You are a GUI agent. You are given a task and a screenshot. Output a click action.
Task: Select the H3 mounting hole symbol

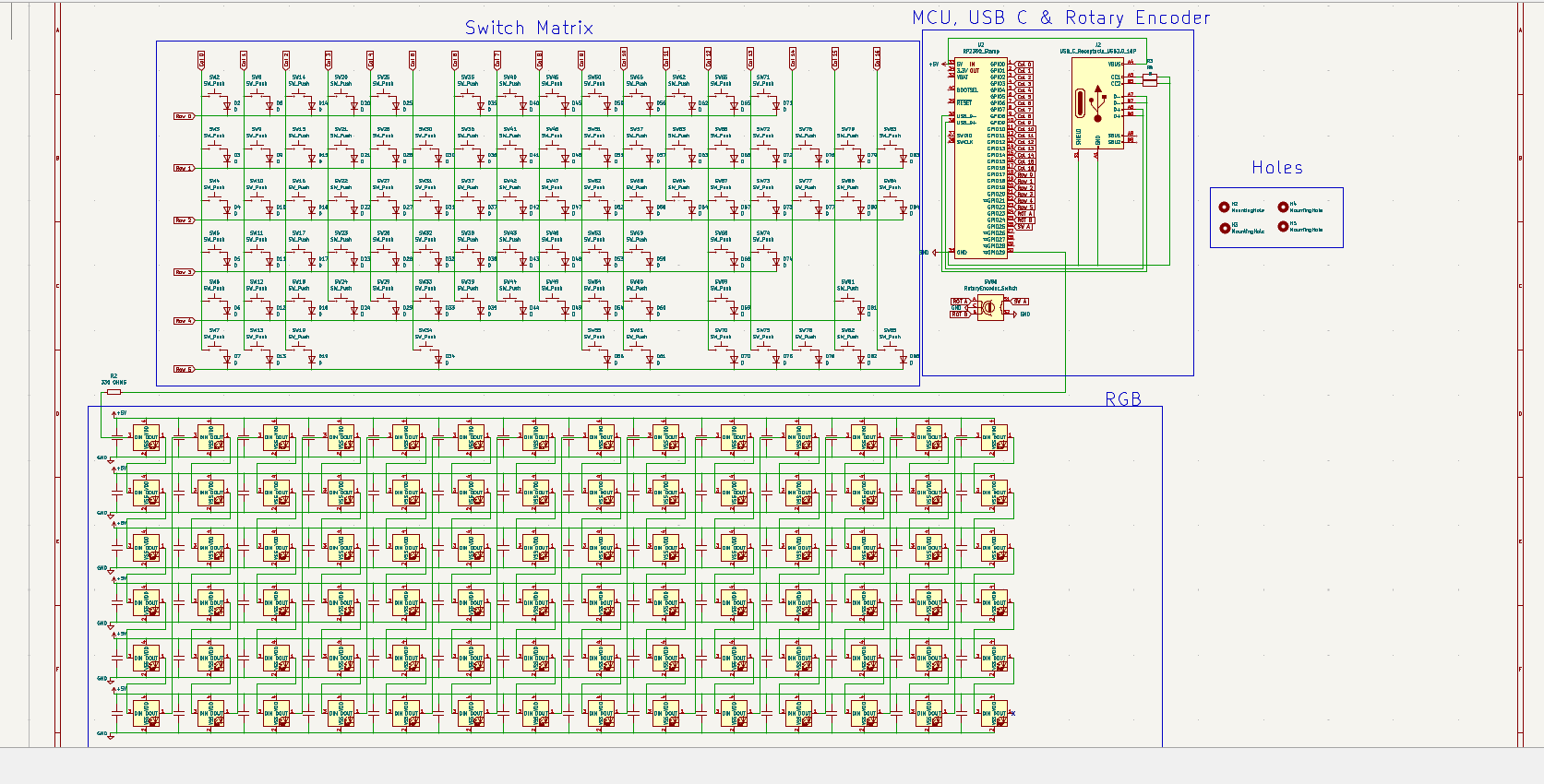coord(1224,228)
